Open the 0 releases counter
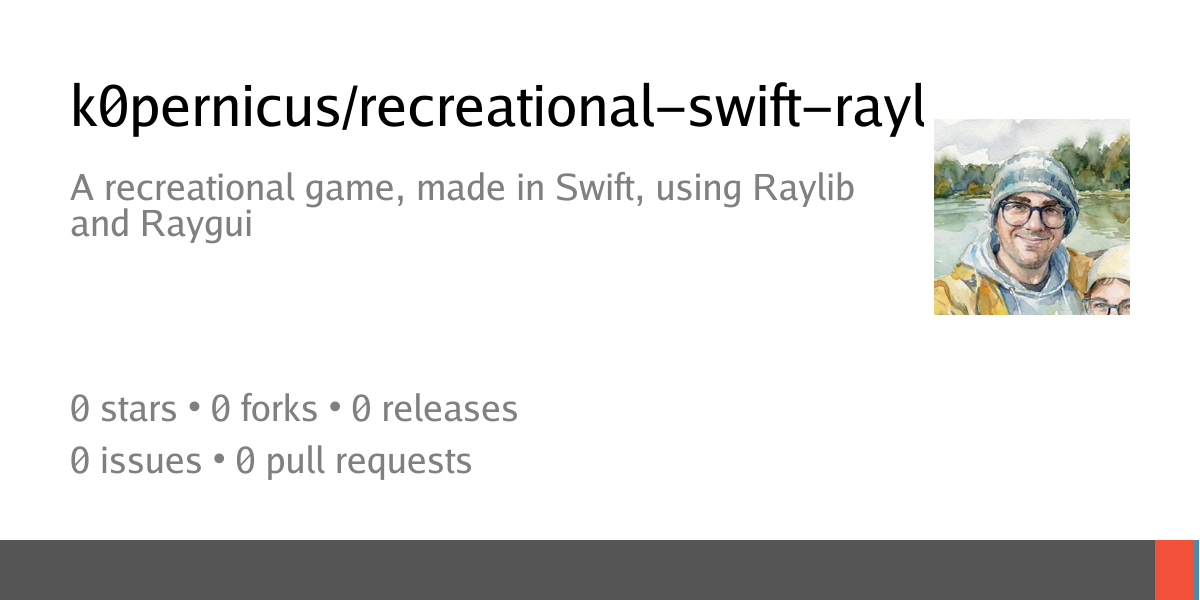1200x600 pixels. pyautogui.click(x=435, y=408)
